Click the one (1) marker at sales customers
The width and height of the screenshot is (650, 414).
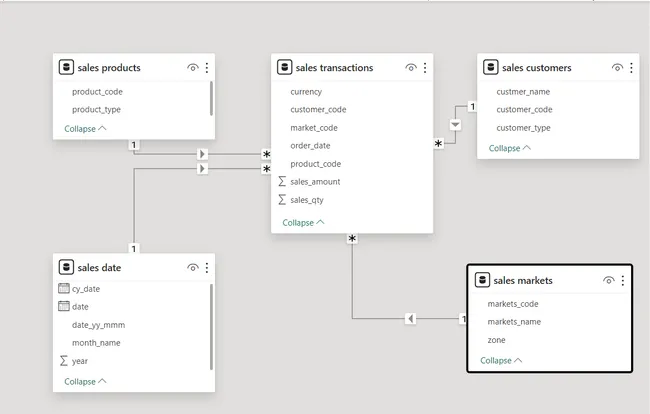pyautogui.click(x=472, y=107)
